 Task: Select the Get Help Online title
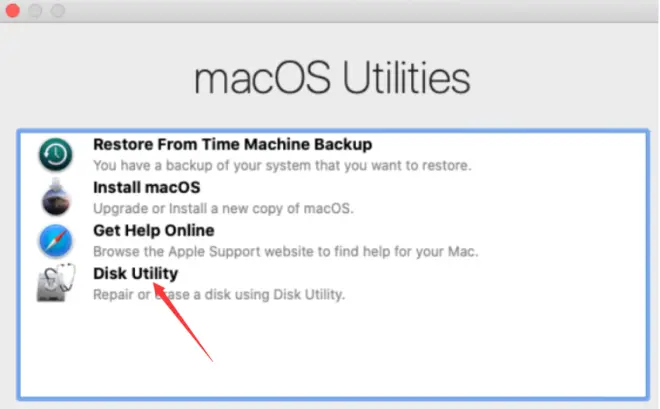click(x=154, y=231)
